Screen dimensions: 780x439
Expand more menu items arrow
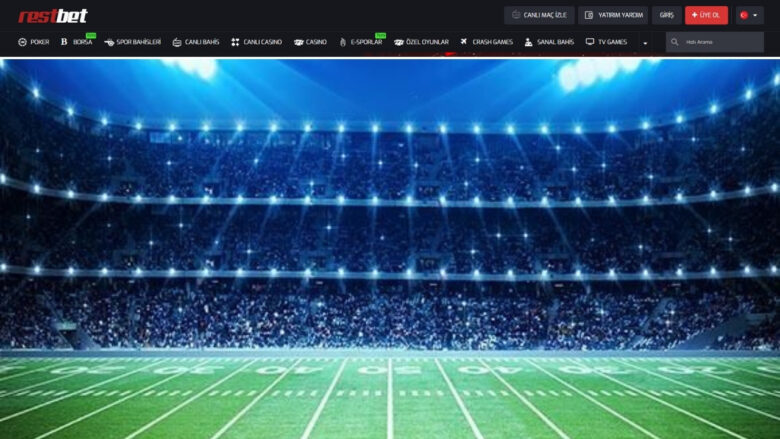(x=645, y=43)
